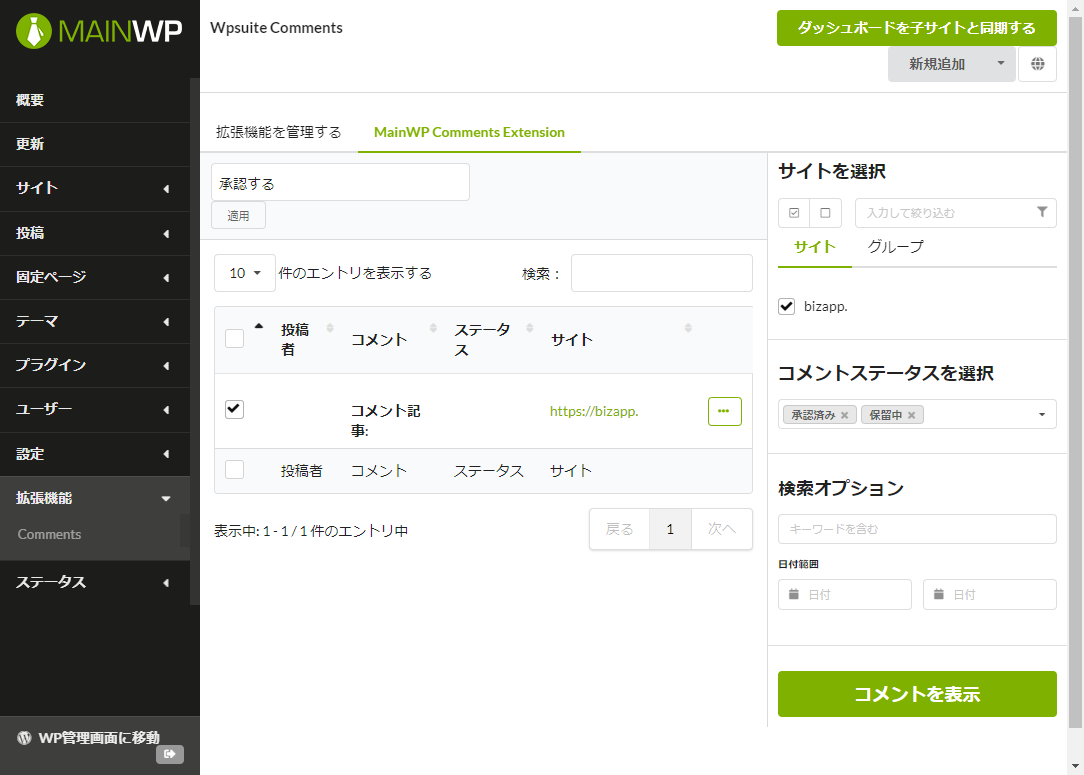Click the ascending sort arrow beside the header checkbox
1084x775 pixels.
[x=259, y=326]
